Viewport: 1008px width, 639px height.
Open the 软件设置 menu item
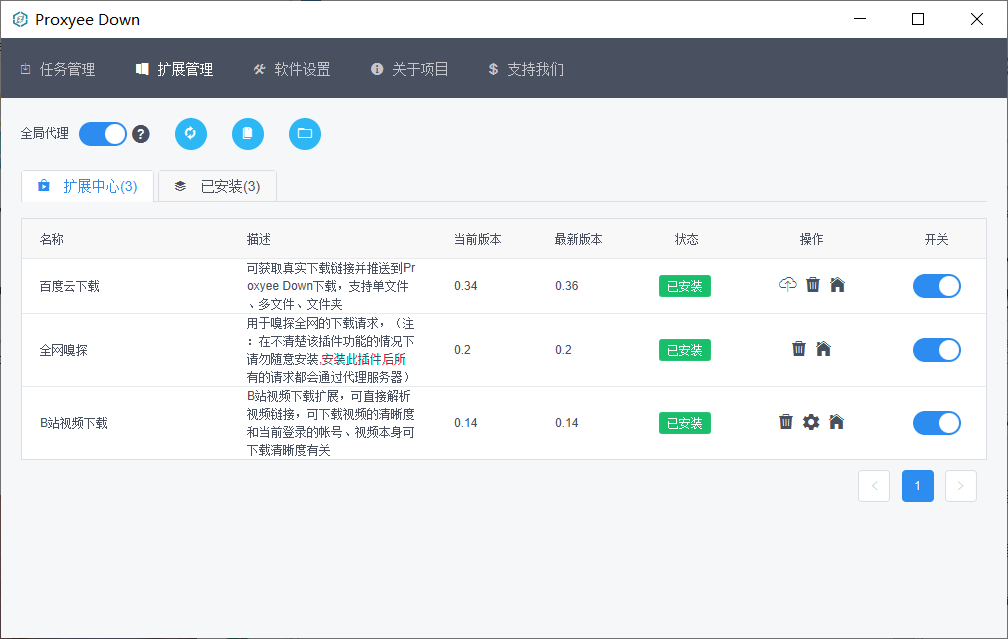point(291,69)
